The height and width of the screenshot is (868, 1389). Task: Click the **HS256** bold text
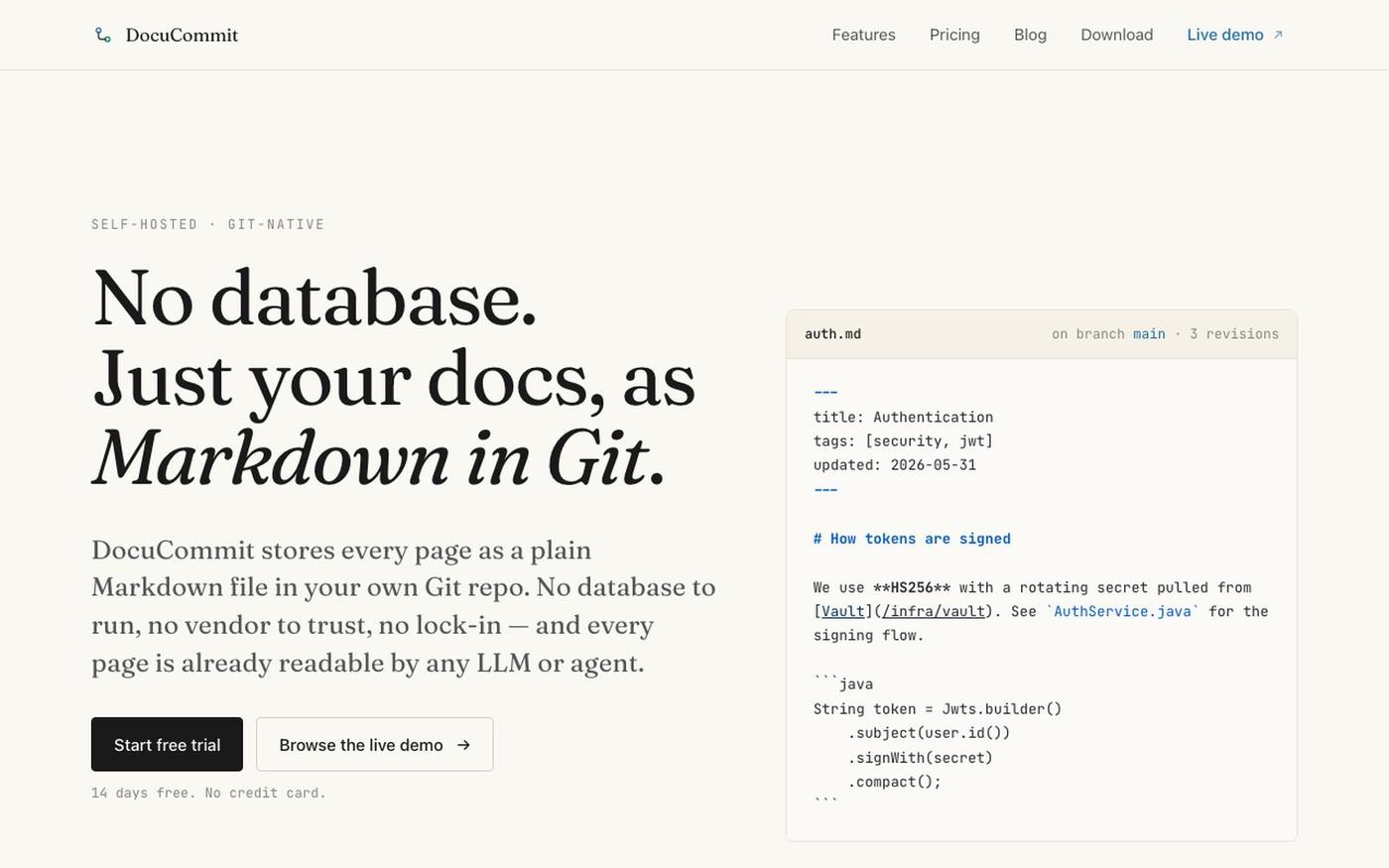[912, 587]
